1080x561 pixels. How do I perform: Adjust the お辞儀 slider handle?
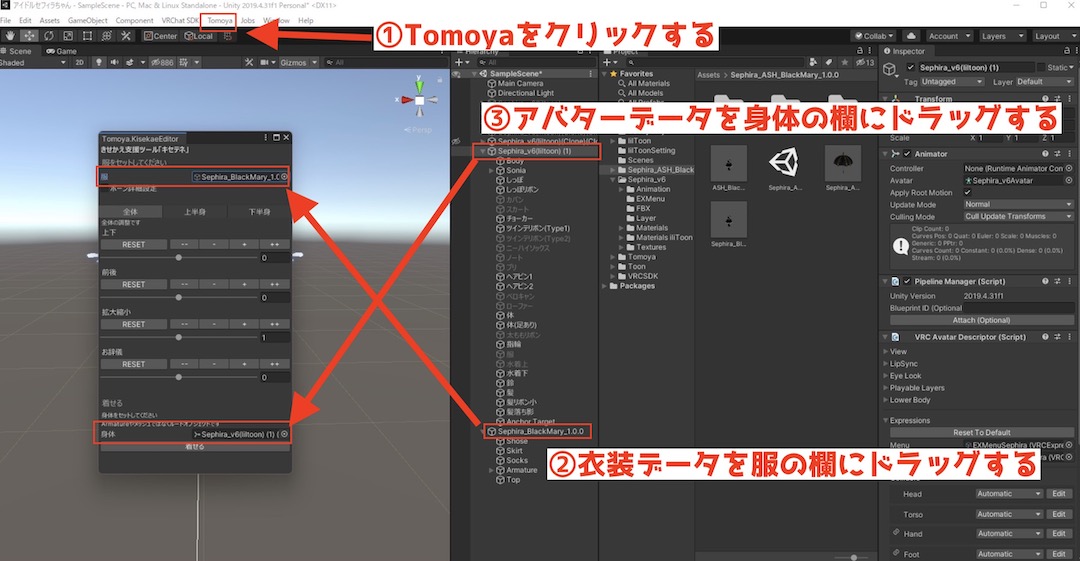[178, 378]
